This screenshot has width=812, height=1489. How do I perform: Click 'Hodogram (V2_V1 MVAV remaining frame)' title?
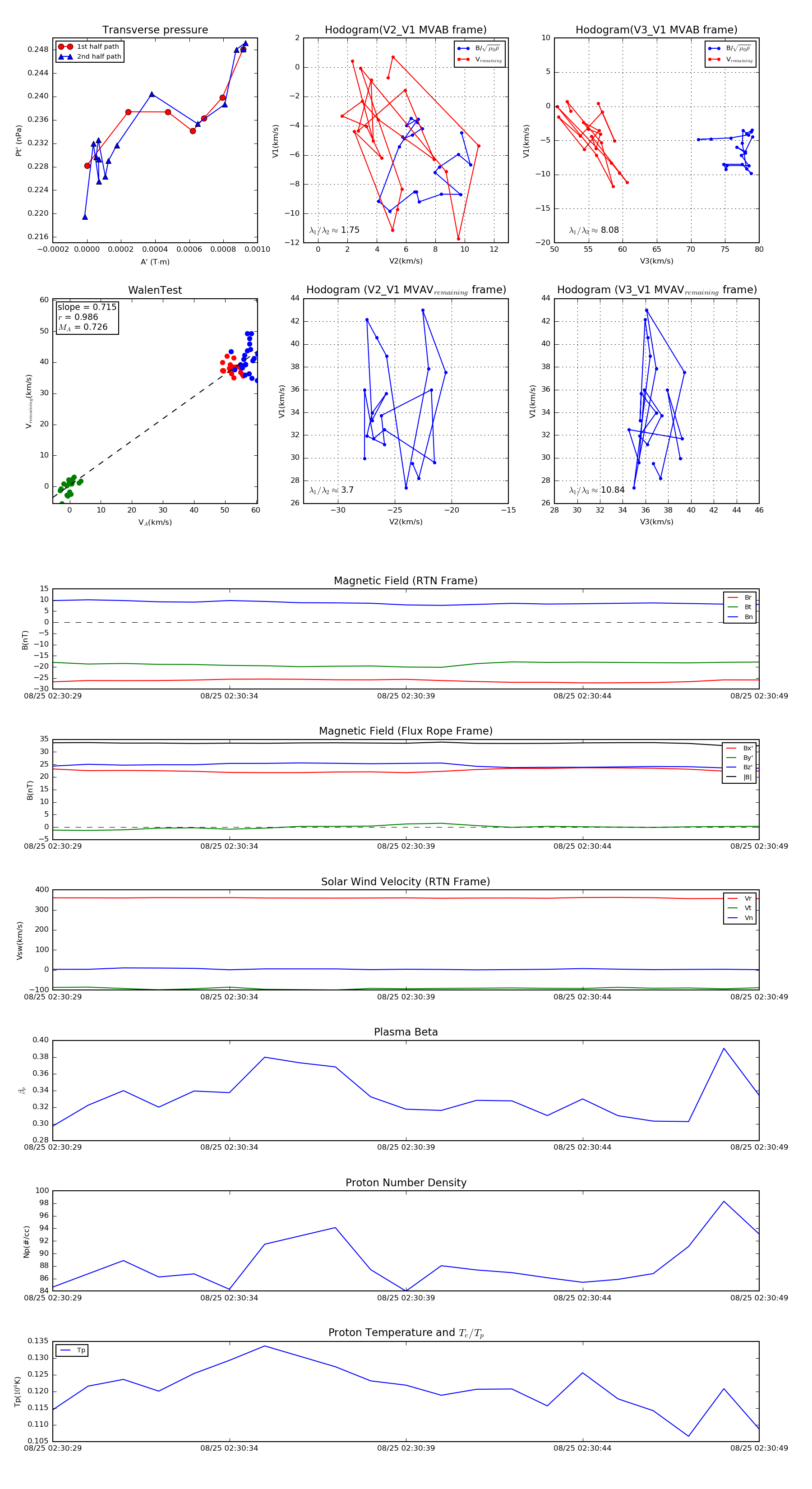coord(406,290)
